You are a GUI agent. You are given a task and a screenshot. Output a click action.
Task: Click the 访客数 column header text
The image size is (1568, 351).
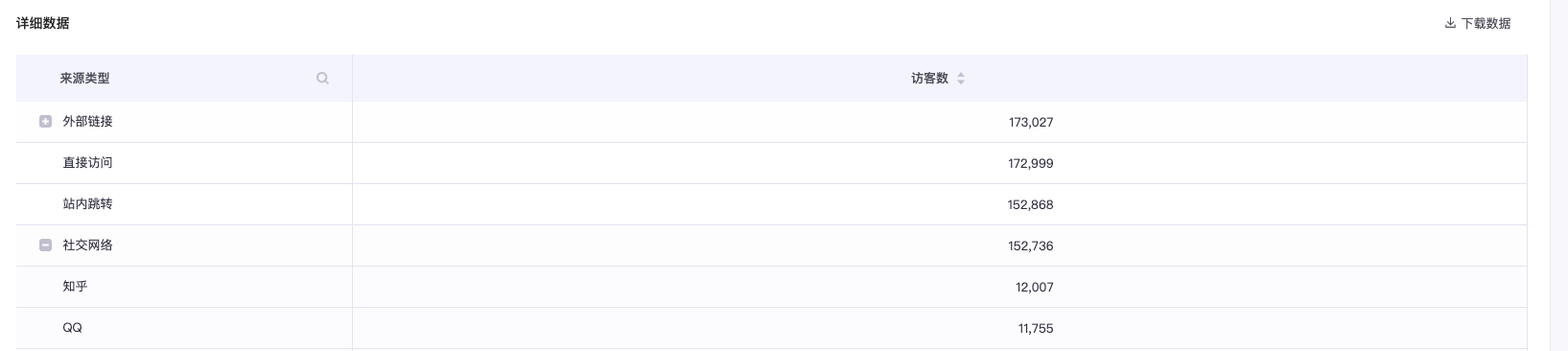(929, 79)
